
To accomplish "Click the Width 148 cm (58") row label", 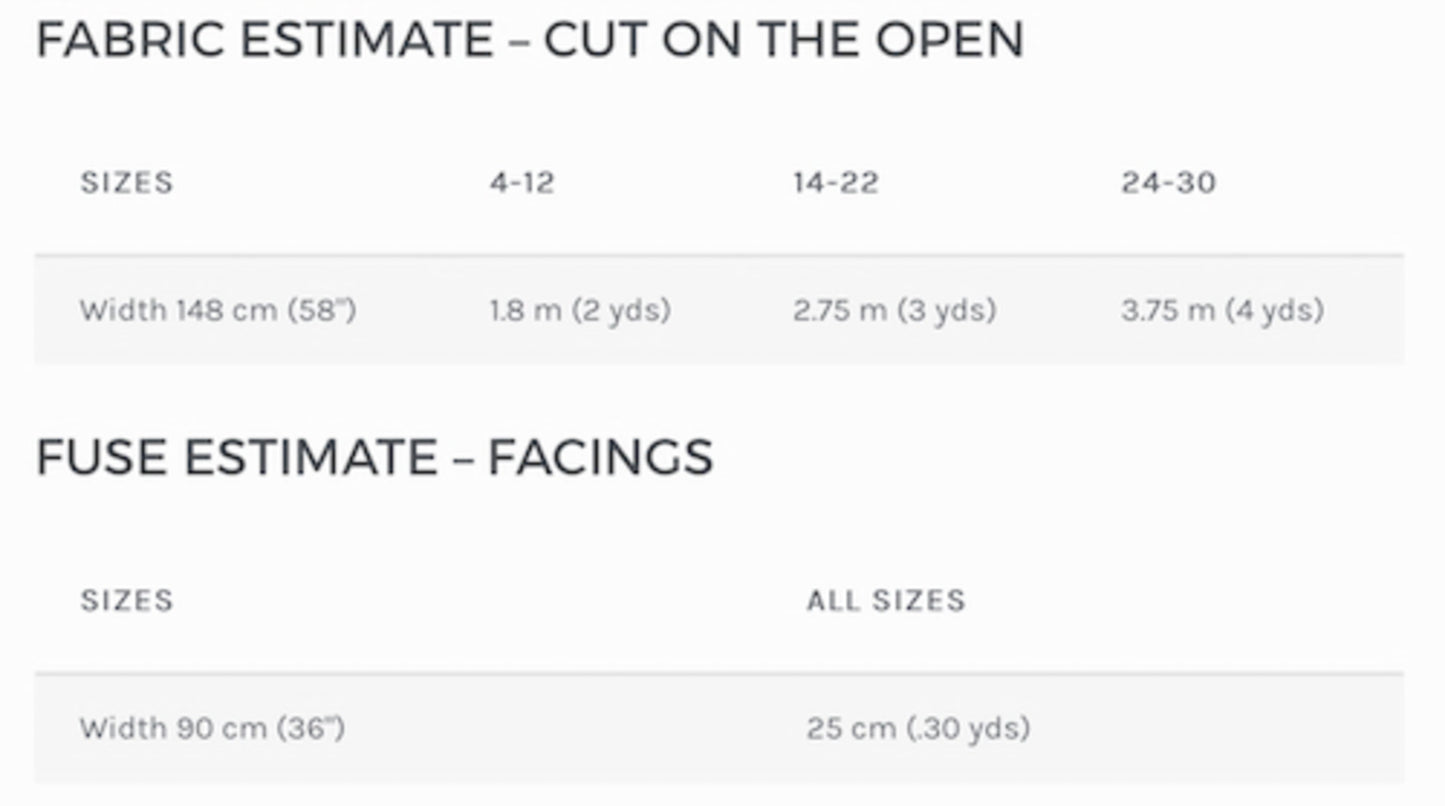I will [x=218, y=310].
